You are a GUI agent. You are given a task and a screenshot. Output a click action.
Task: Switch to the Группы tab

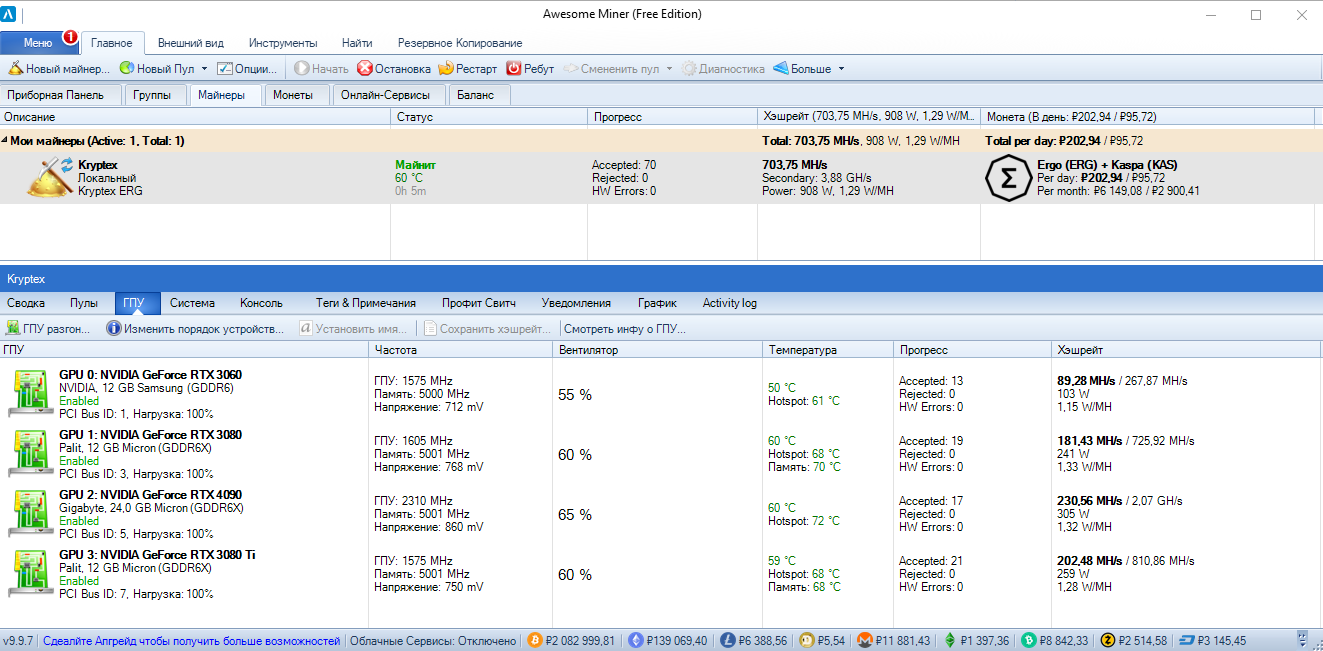point(156,95)
